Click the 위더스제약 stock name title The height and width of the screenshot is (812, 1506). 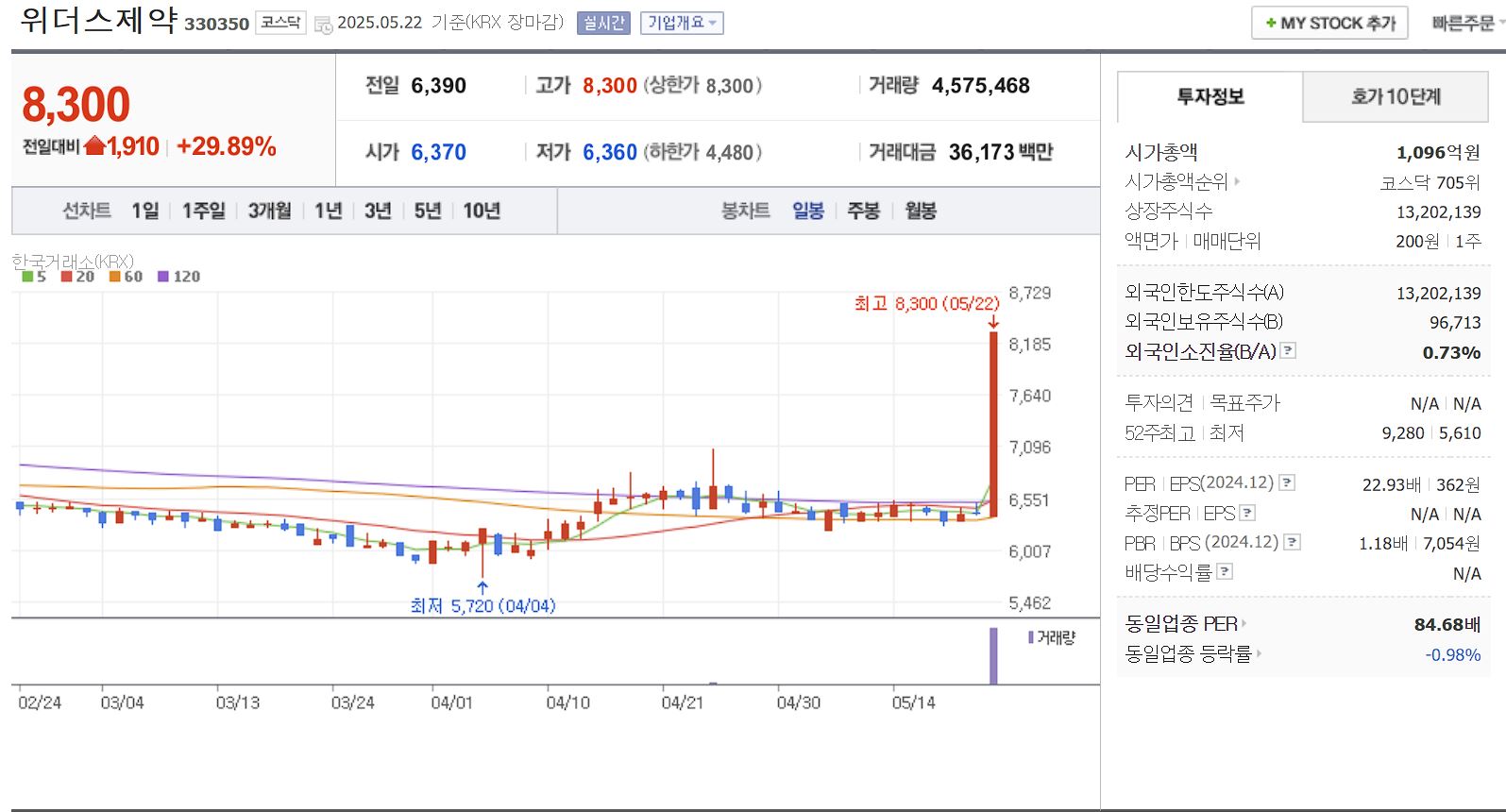pos(98,20)
